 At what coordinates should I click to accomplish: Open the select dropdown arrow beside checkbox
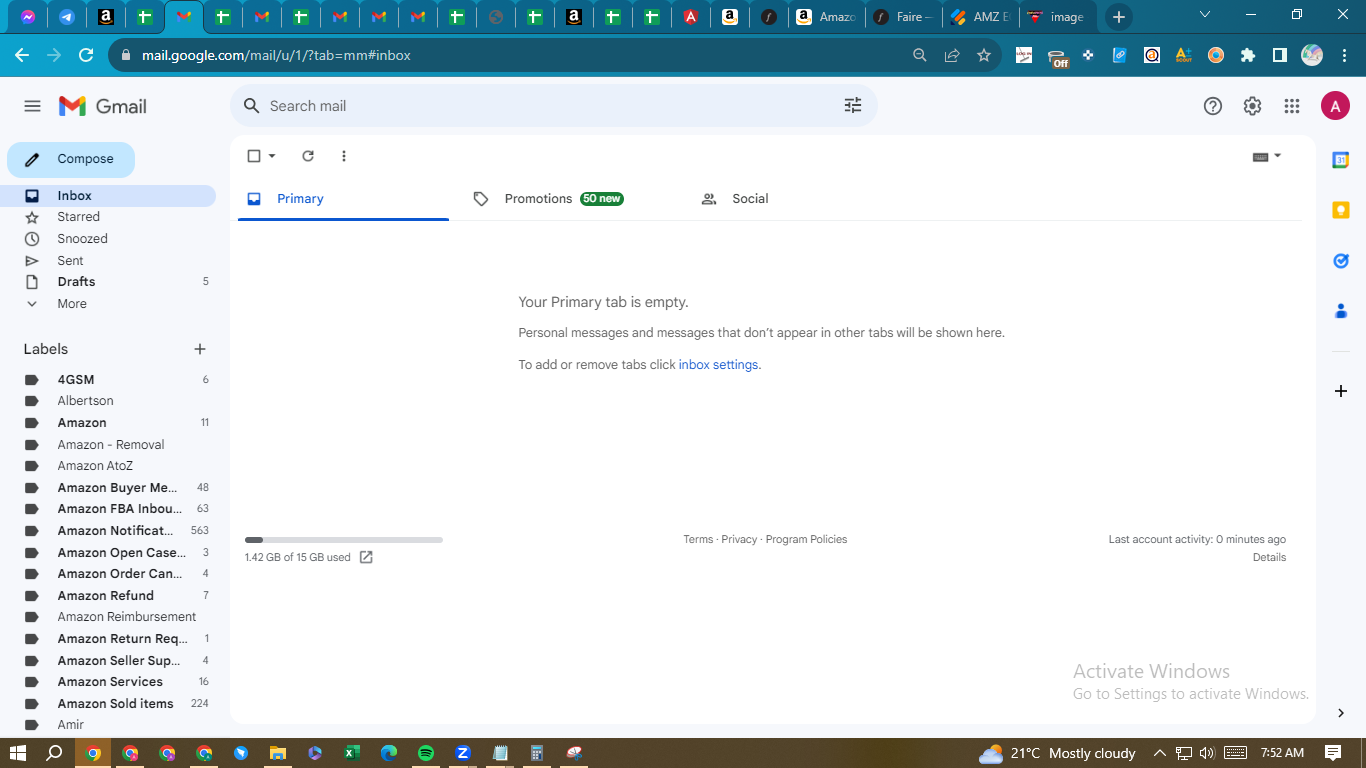coord(272,156)
